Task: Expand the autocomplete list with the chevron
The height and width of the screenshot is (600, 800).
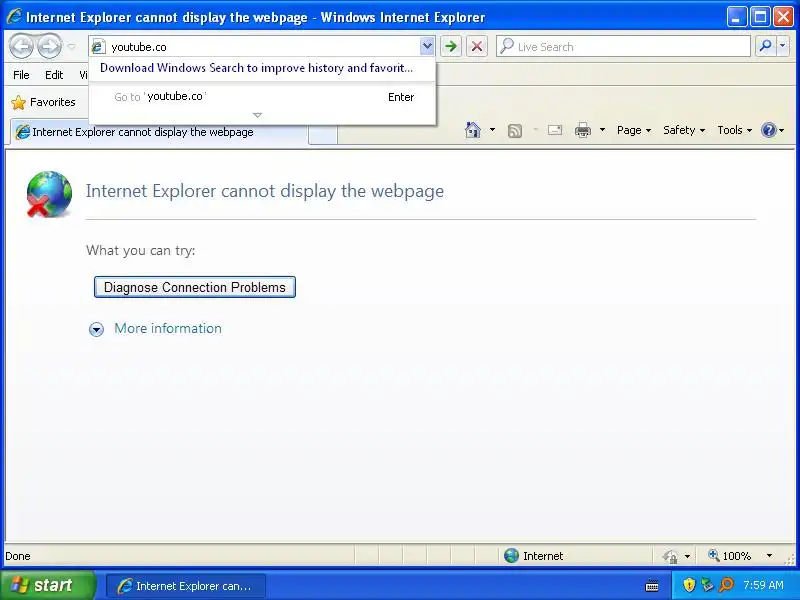Action: pyautogui.click(x=258, y=115)
